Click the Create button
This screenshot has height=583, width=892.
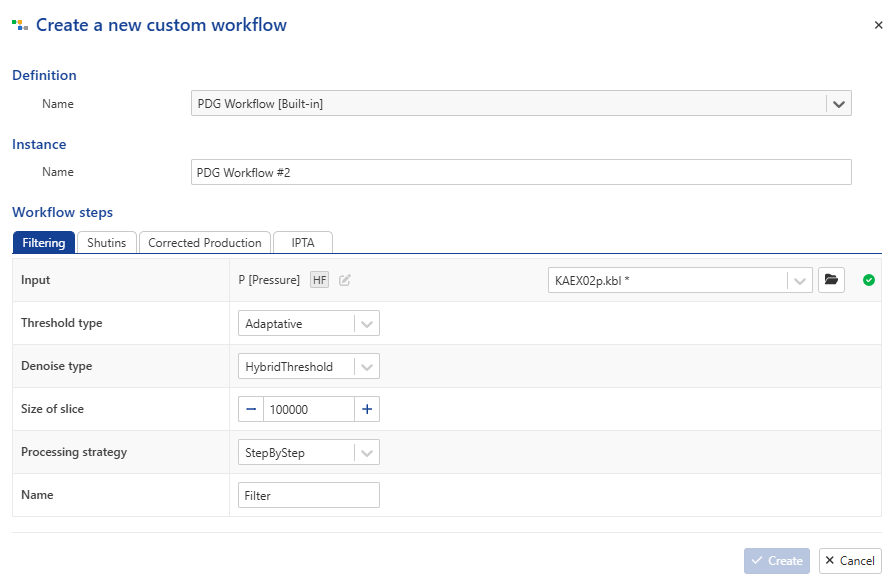coord(777,561)
